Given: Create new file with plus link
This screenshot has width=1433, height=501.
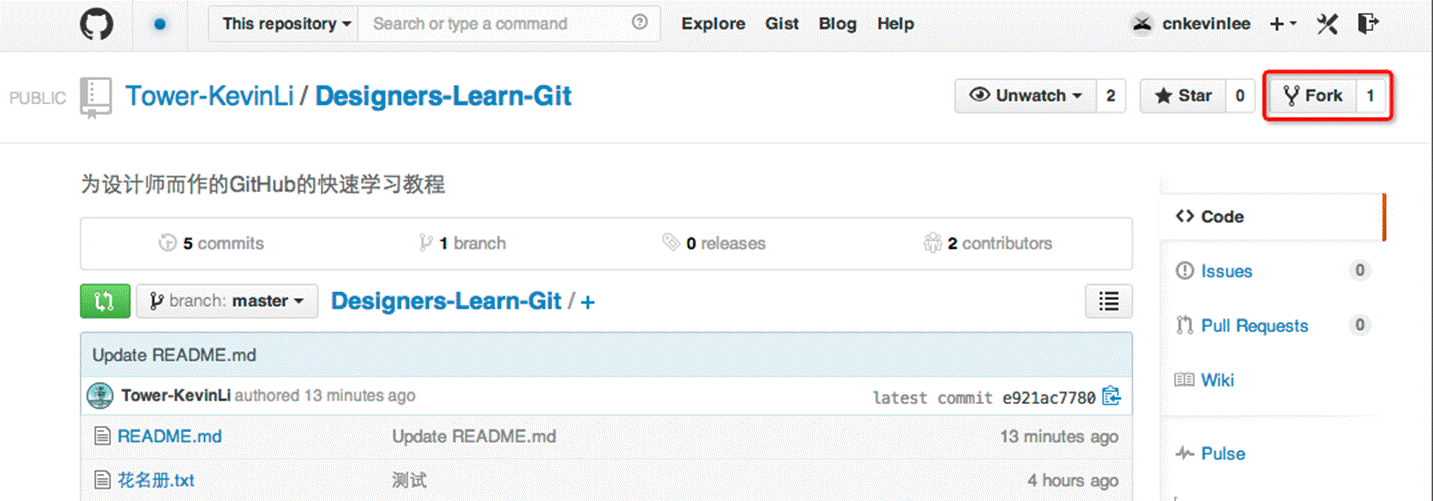Looking at the screenshot, I should coord(588,302).
